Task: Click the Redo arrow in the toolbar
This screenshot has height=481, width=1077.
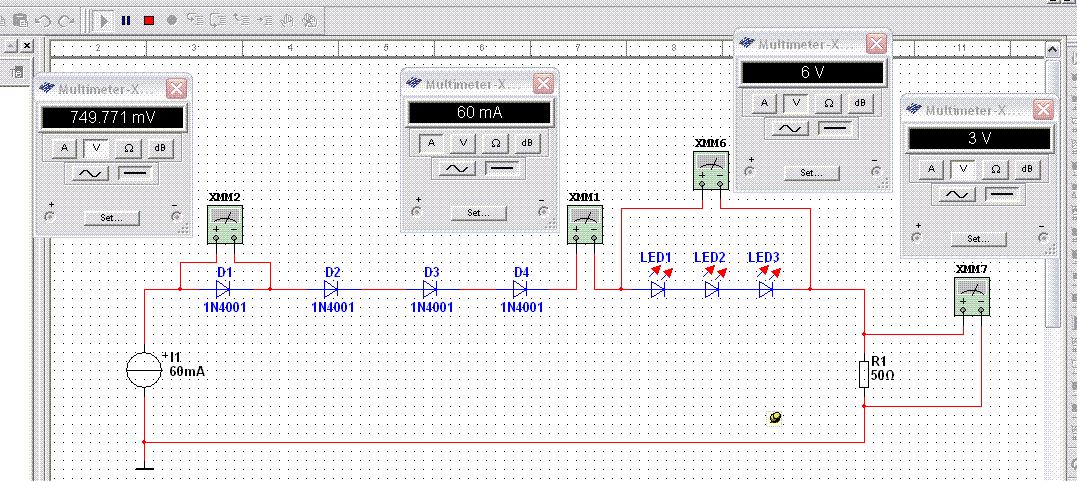Action: coord(66,21)
